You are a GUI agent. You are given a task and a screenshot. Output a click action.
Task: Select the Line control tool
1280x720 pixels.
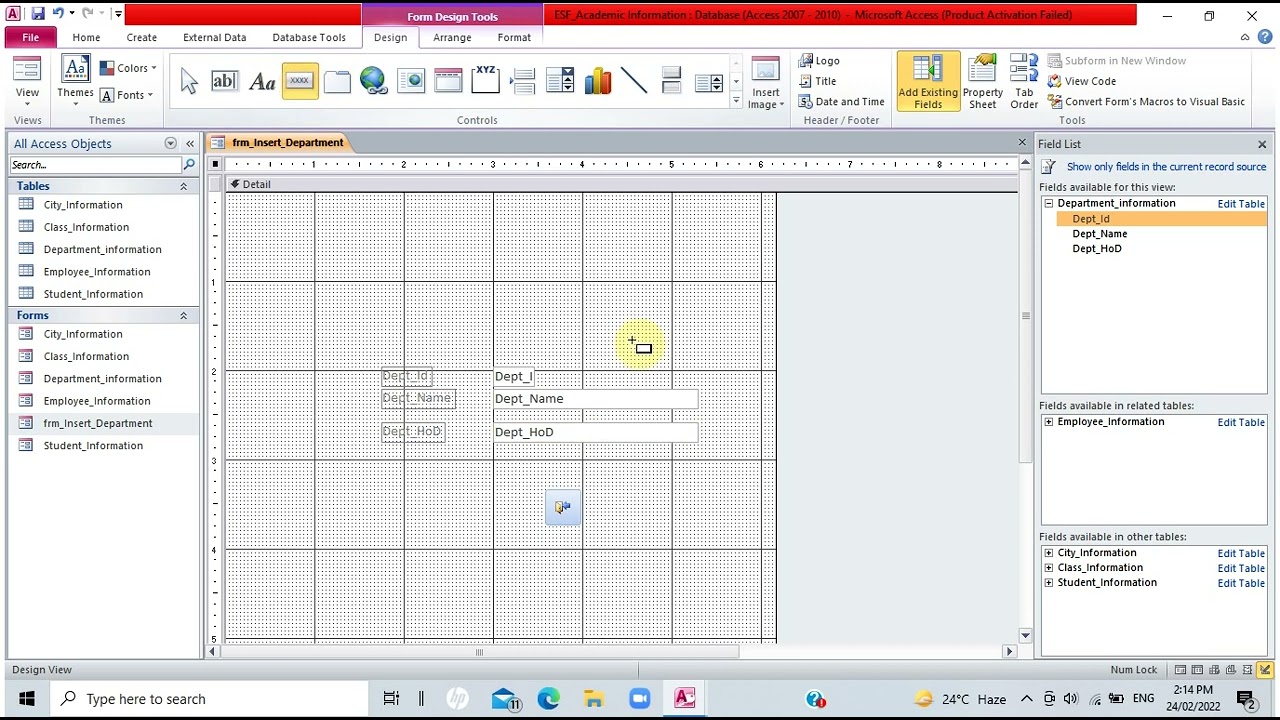click(634, 82)
